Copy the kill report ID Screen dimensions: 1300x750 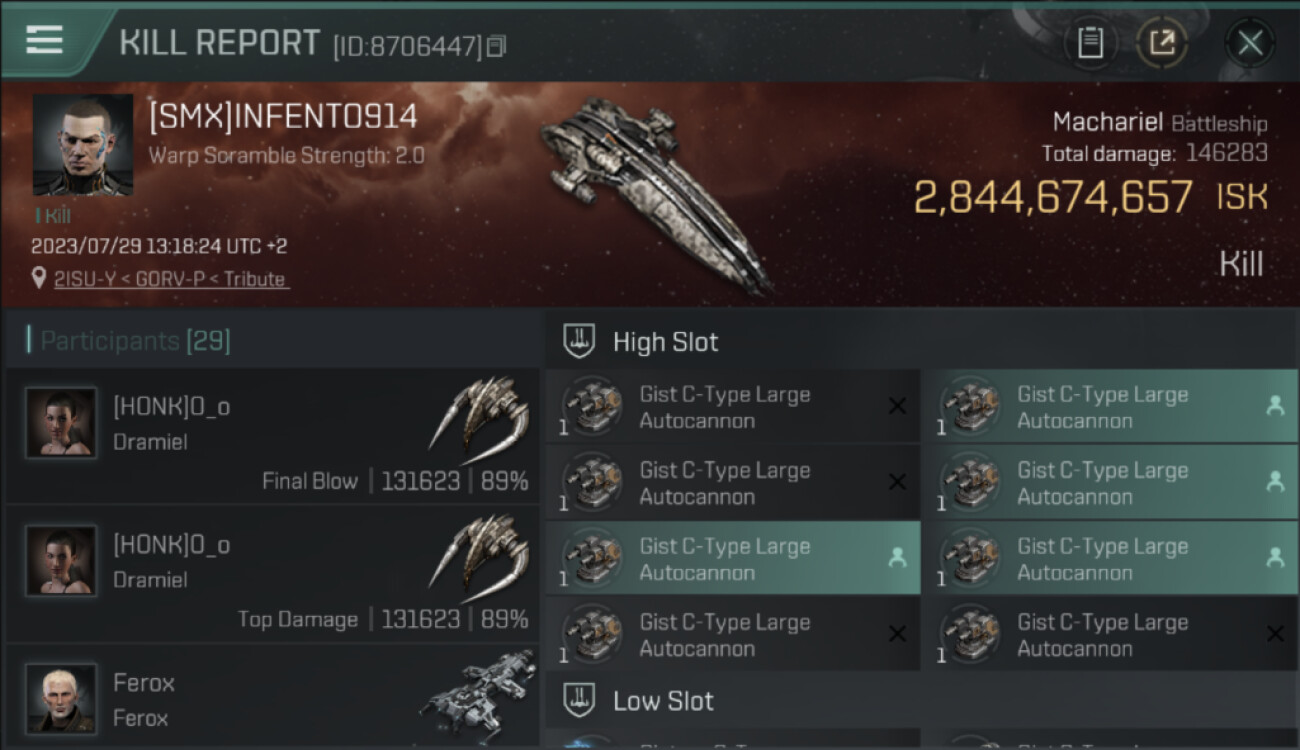(497, 46)
